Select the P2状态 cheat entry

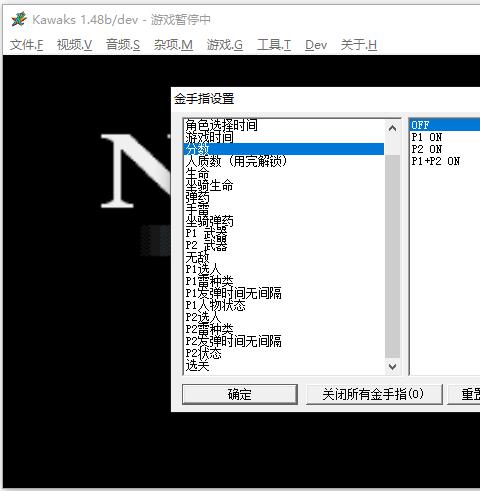tap(284, 353)
